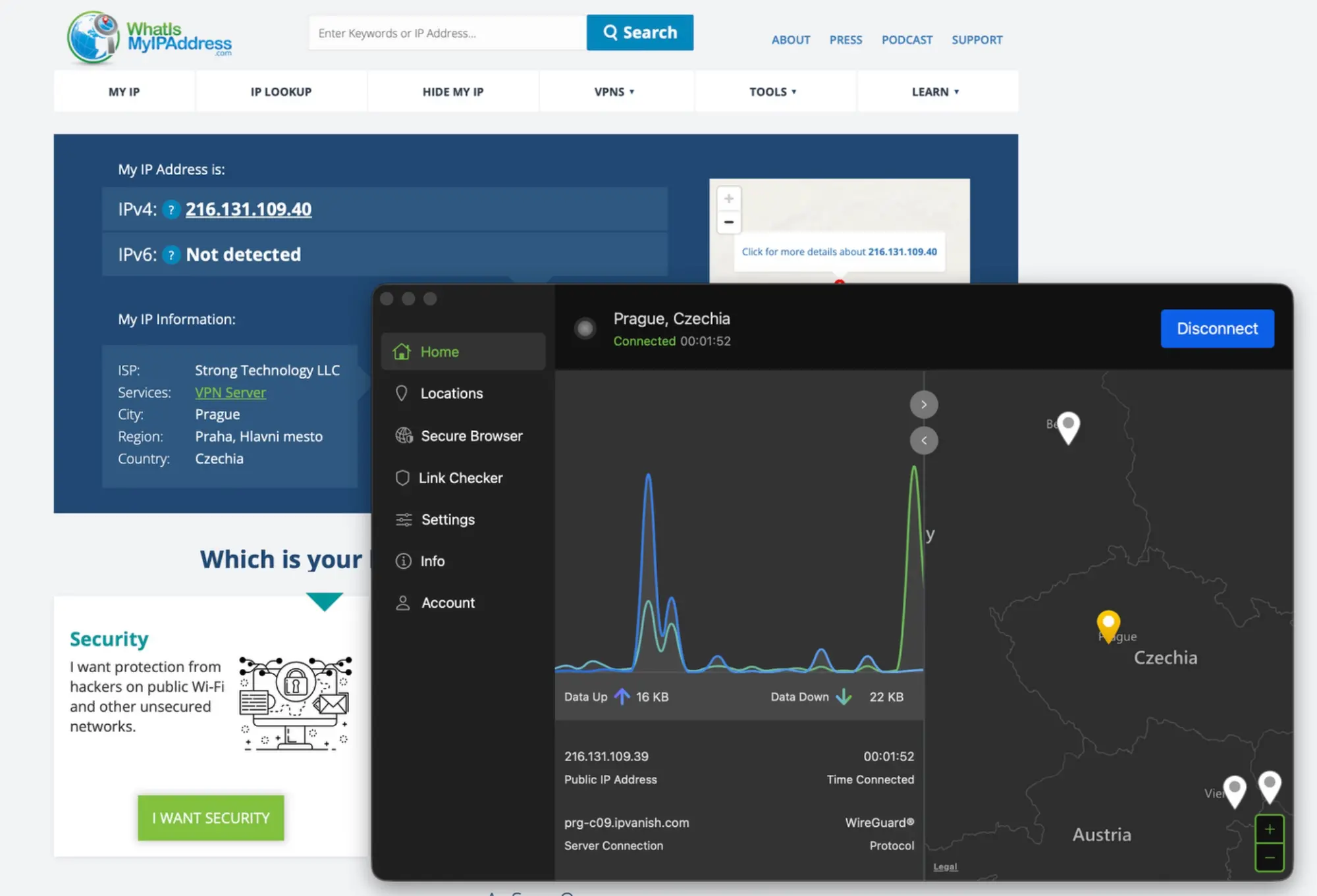Open the Link Checker tool
The image size is (1317, 896).
[x=461, y=478]
